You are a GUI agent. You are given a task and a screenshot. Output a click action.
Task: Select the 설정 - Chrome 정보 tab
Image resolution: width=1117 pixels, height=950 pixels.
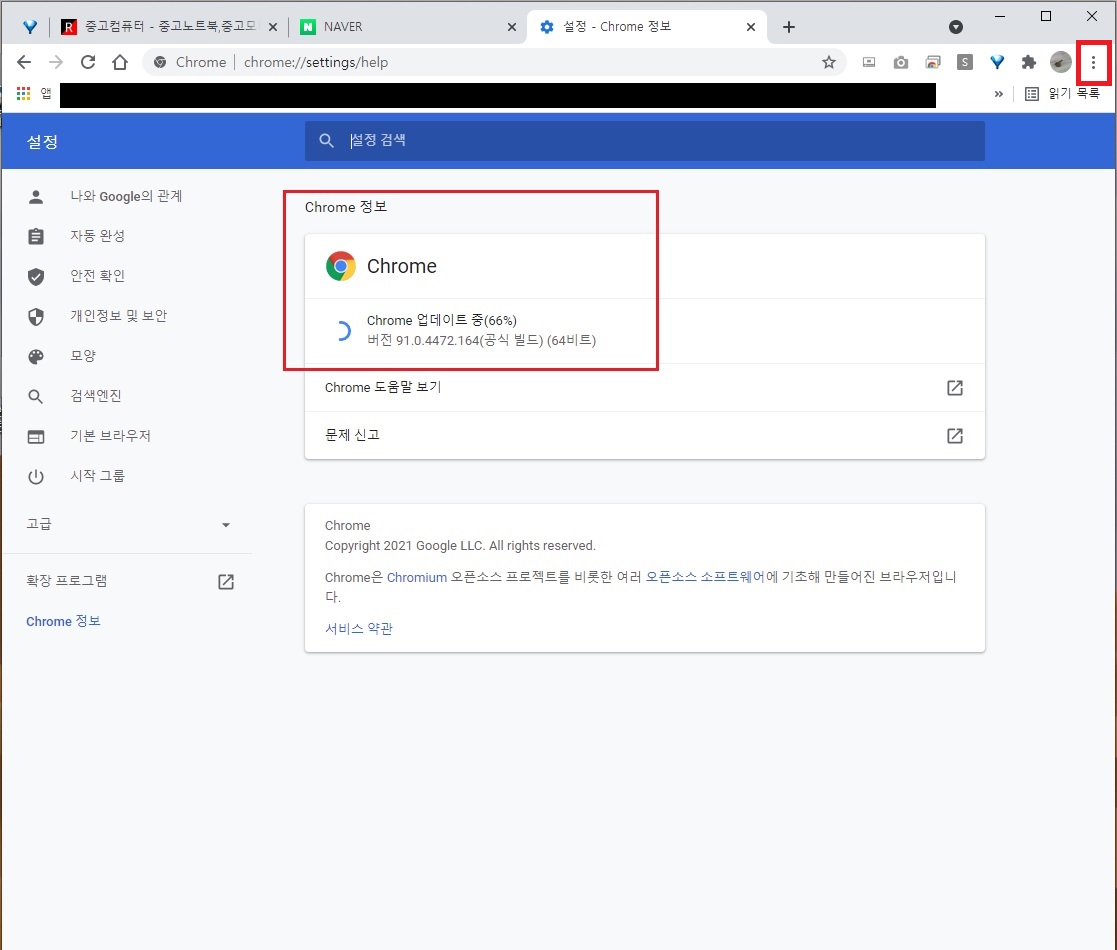[x=647, y=27]
